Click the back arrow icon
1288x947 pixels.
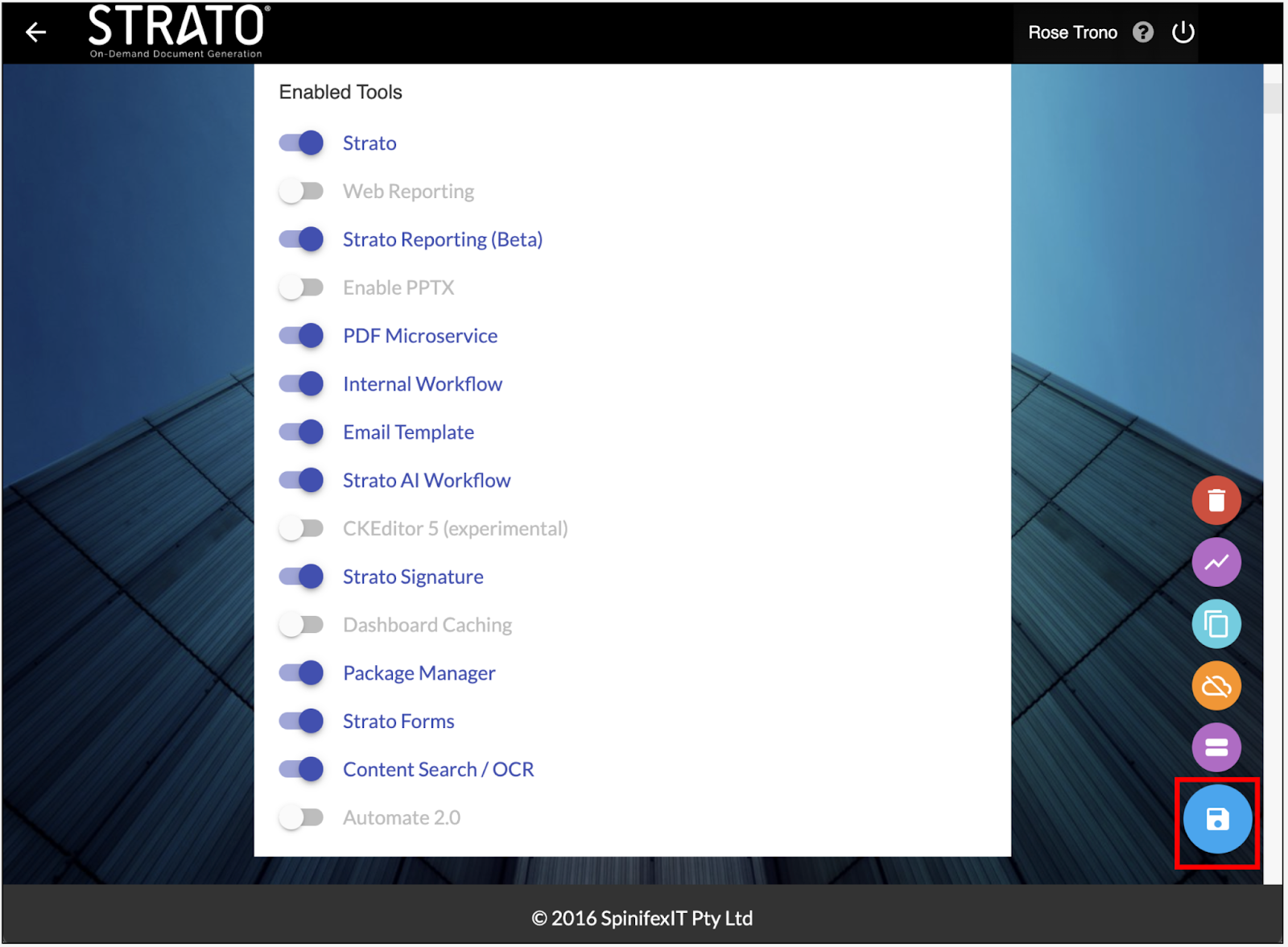tap(35, 32)
